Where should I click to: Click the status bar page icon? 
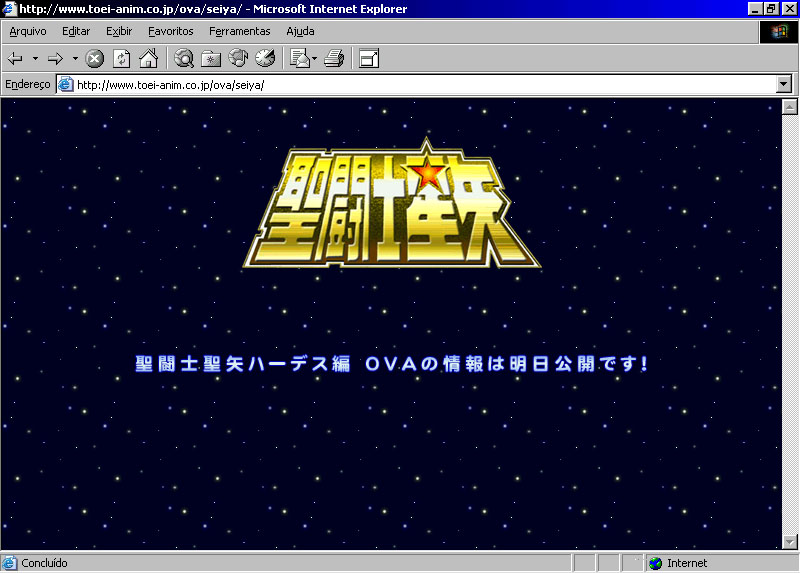coord(9,563)
